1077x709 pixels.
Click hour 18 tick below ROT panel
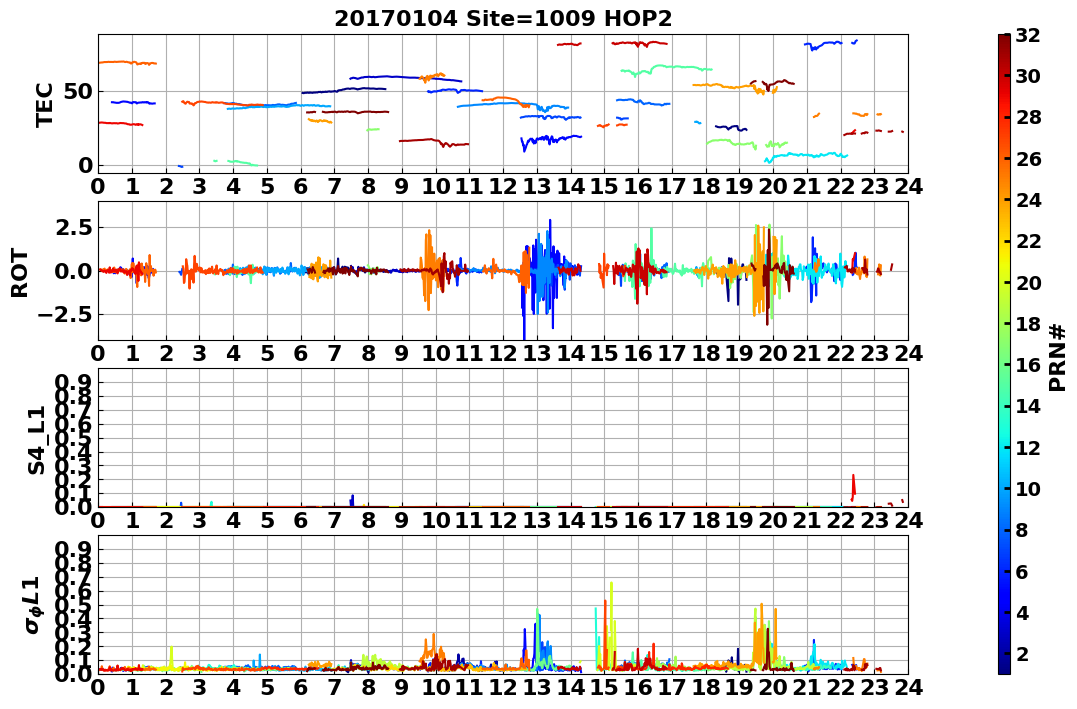point(705,353)
